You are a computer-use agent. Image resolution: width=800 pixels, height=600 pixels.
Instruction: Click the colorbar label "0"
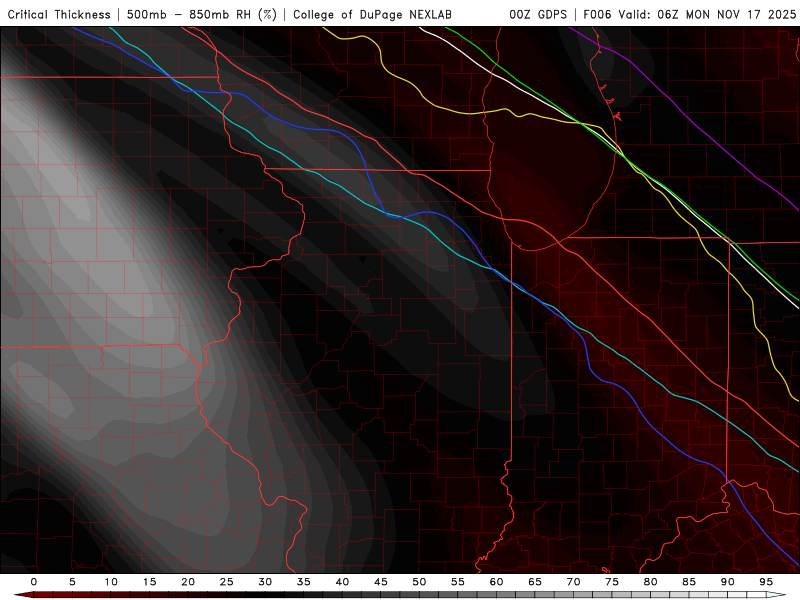[34, 582]
